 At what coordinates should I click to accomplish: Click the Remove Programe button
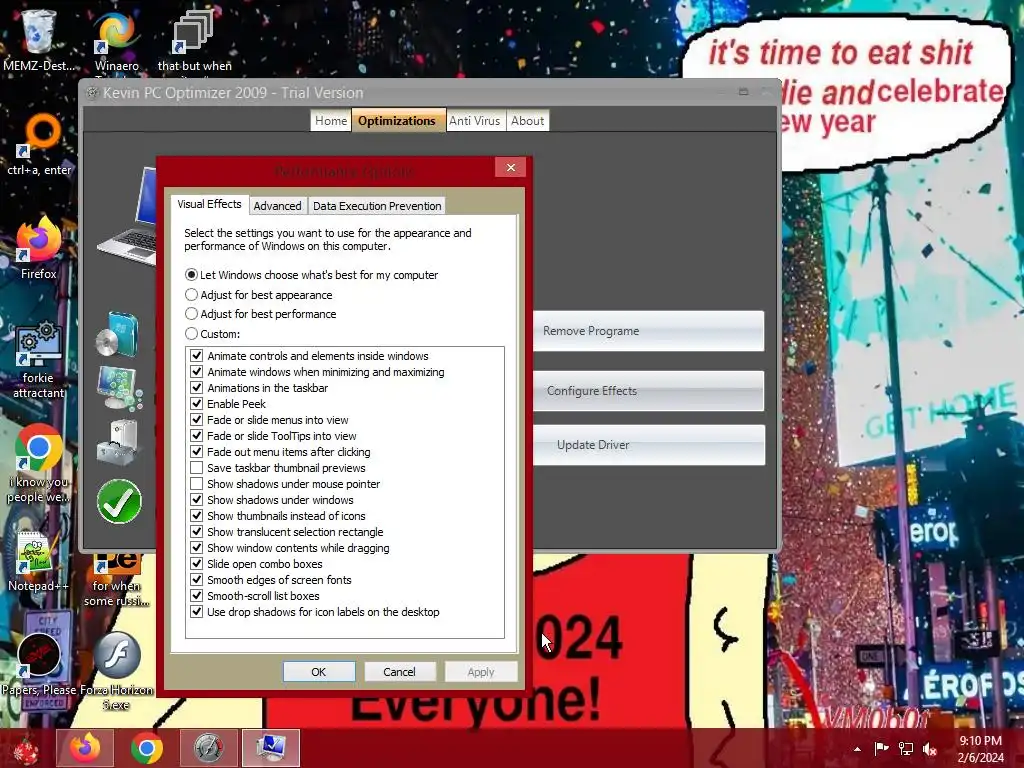coord(648,331)
